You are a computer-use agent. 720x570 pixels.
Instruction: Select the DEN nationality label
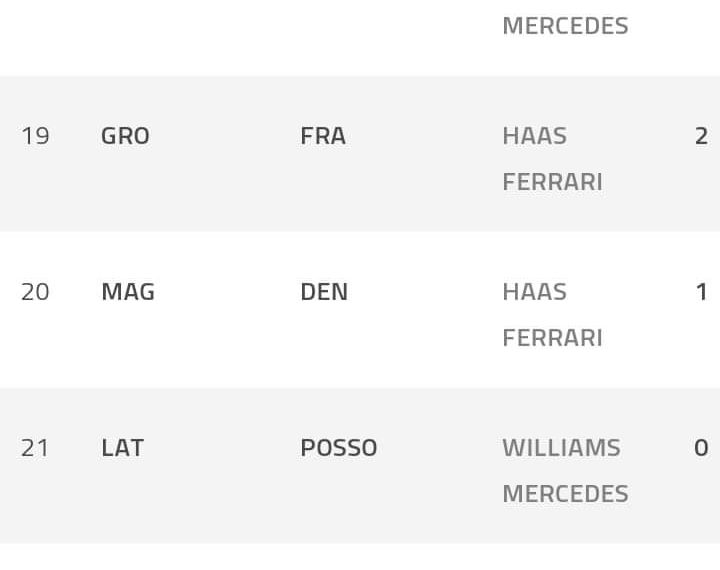324,292
